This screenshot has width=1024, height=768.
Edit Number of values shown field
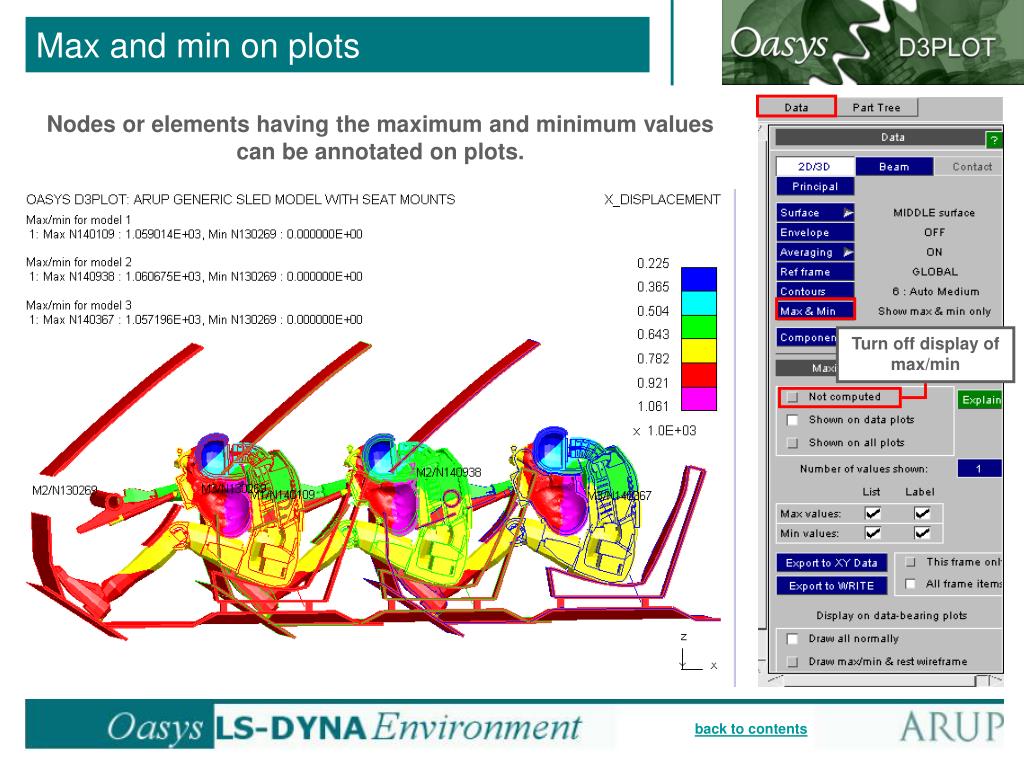click(979, 468)
